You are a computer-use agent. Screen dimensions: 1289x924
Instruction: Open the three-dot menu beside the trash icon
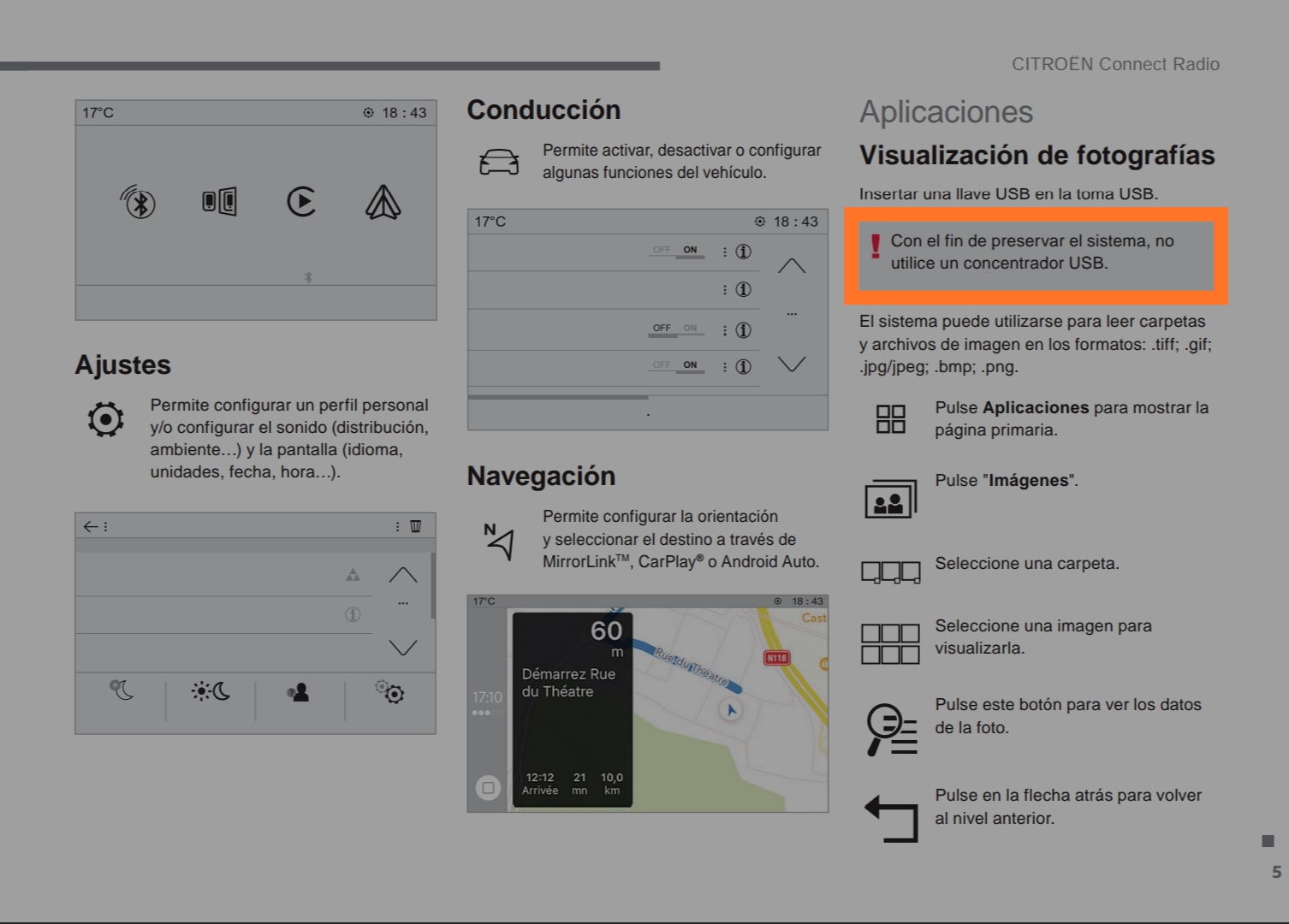[397, 526]
